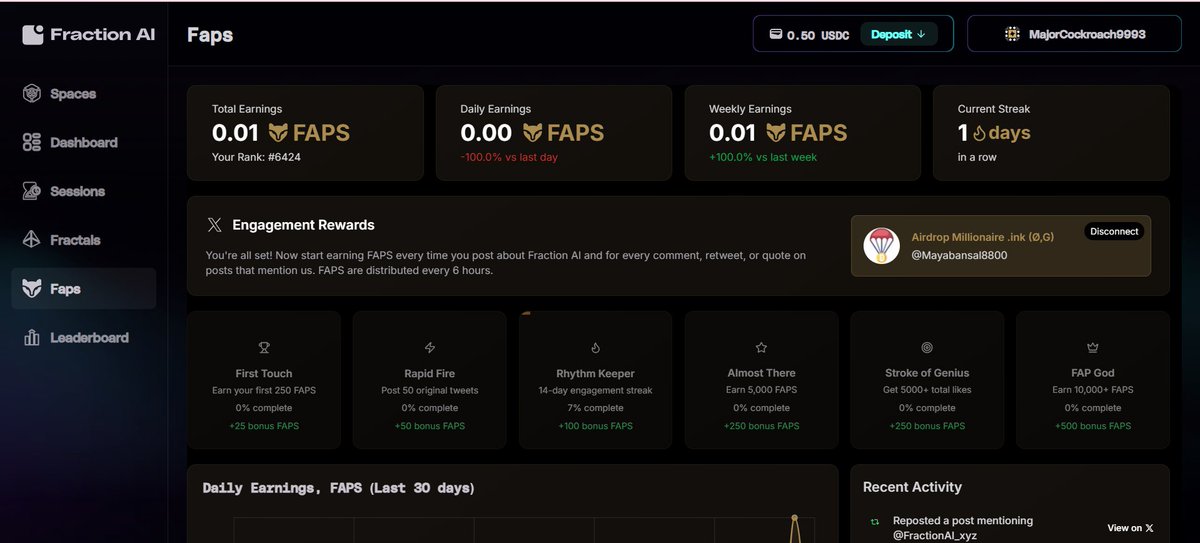Click the First Touch achievement card title

pyautogui.click(x=264, y=373)
